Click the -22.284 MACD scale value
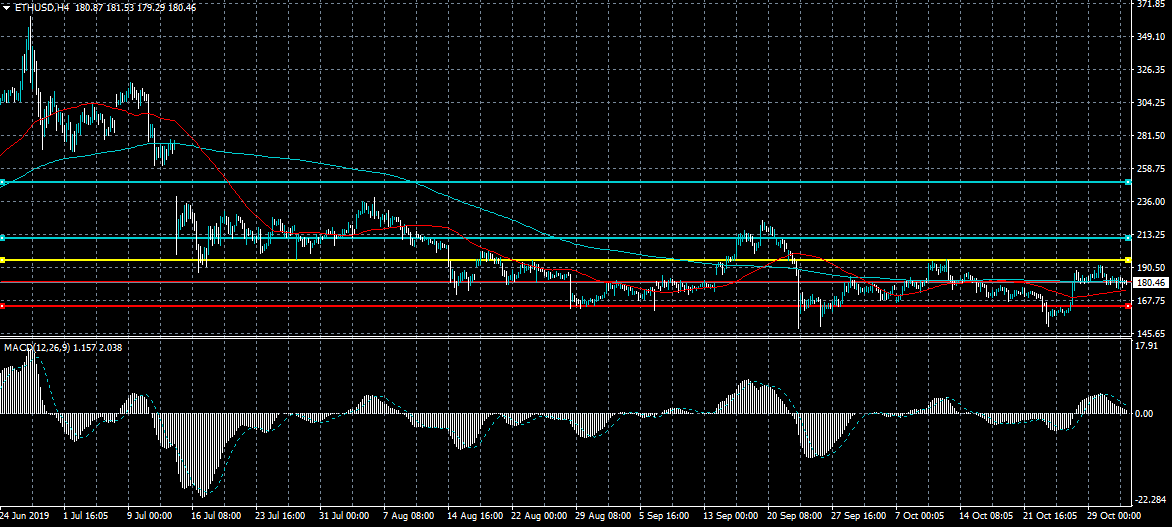Screen dimensions: 1172x527 tap(1151, 499)
